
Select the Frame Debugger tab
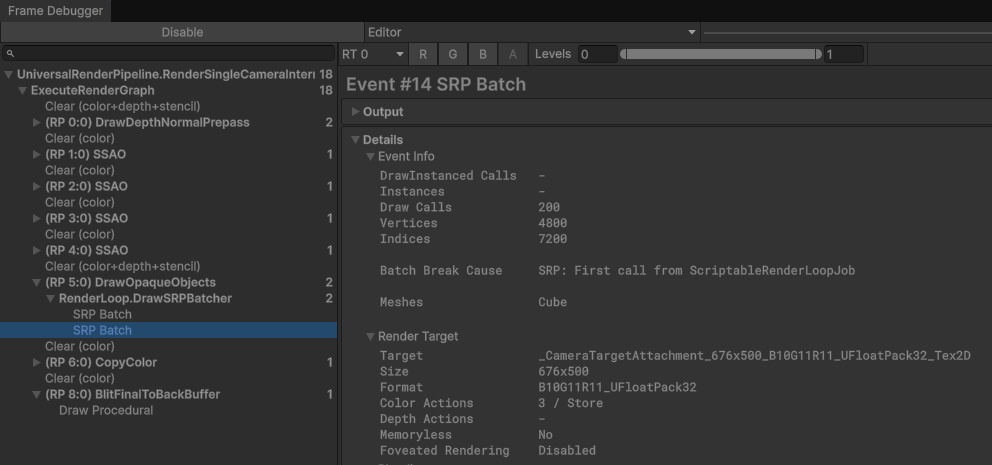coord(55,11)
